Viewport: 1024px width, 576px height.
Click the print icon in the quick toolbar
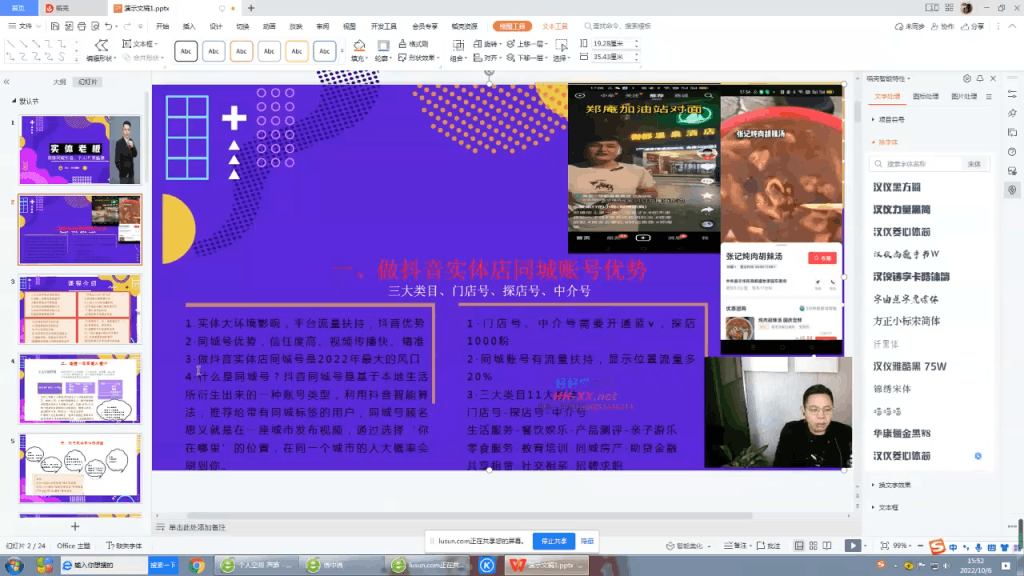click(82, 26)
